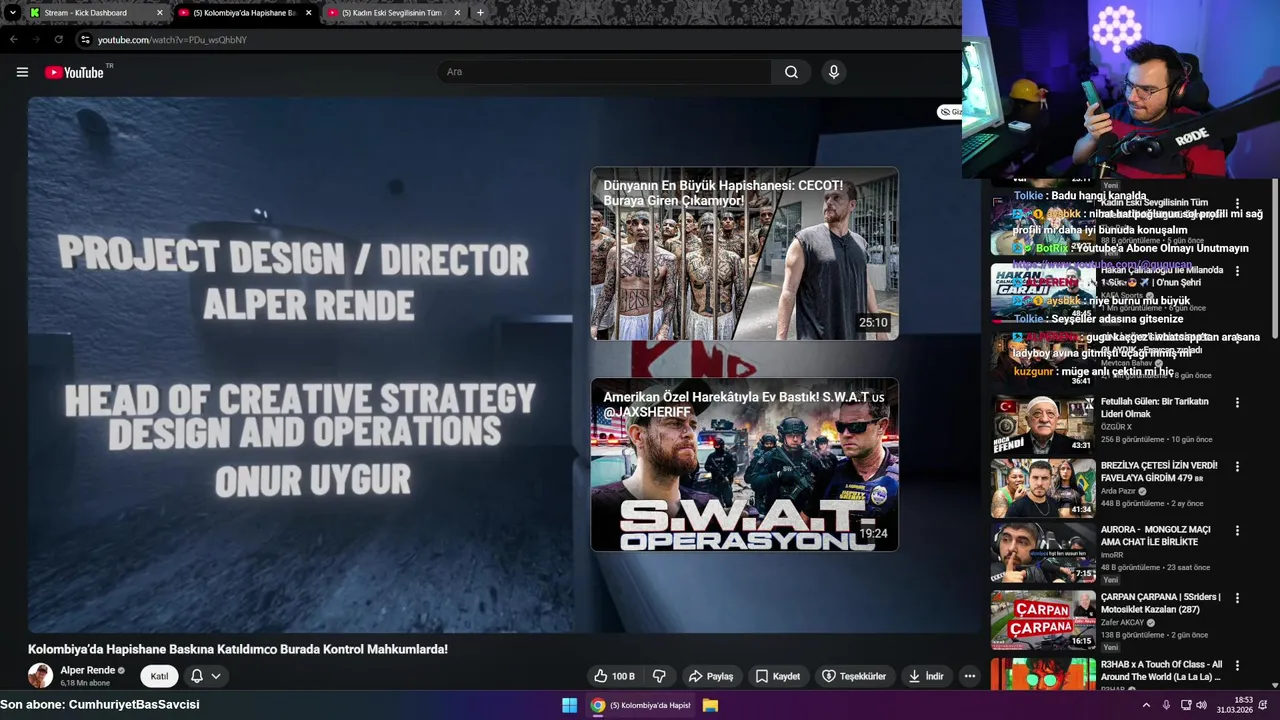
Task: Open options for AURORA MONGOLZ video
Action: tap(1237, 531)
